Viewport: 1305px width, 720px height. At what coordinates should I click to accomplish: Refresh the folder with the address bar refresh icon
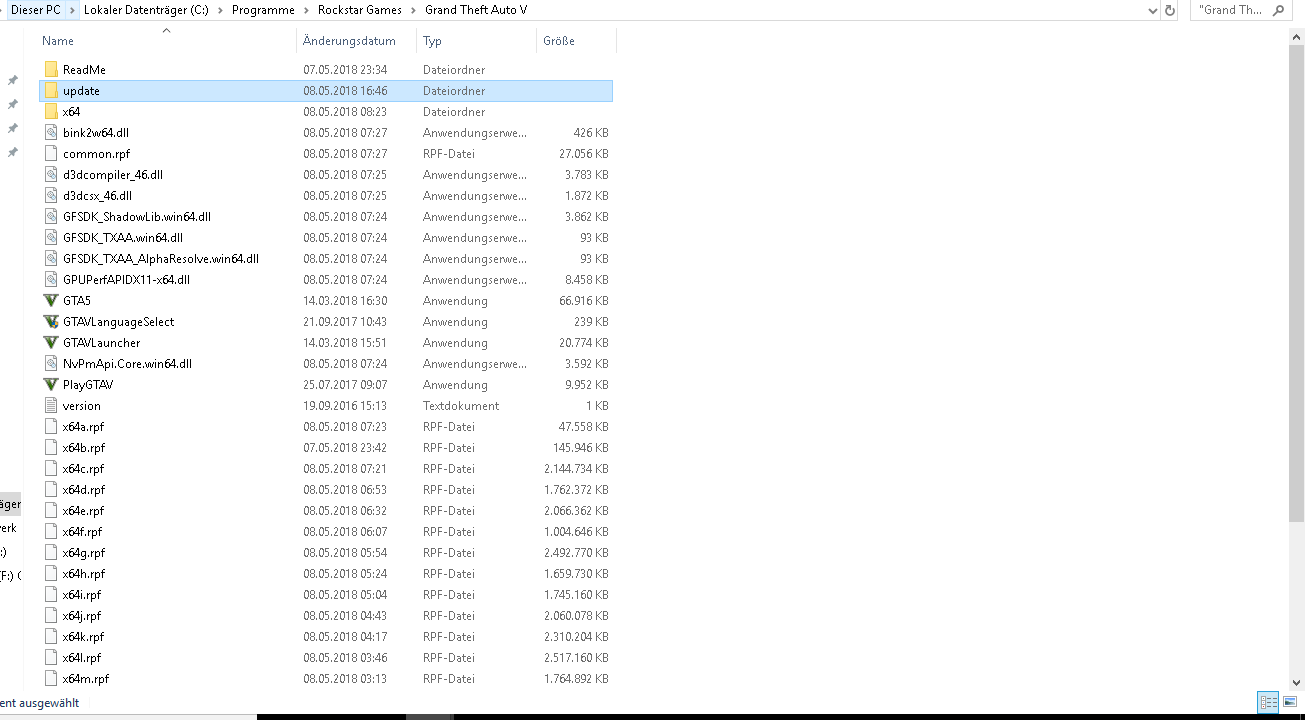point(1171,10)
